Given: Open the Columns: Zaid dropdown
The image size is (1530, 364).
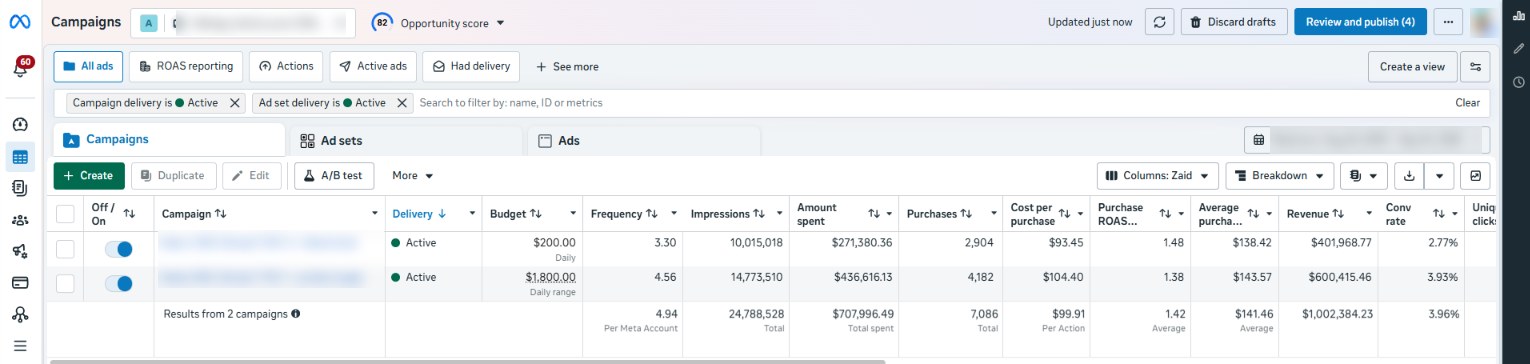Looking at the screenshot, I should pyautogui.click(x=1158, y=176).
